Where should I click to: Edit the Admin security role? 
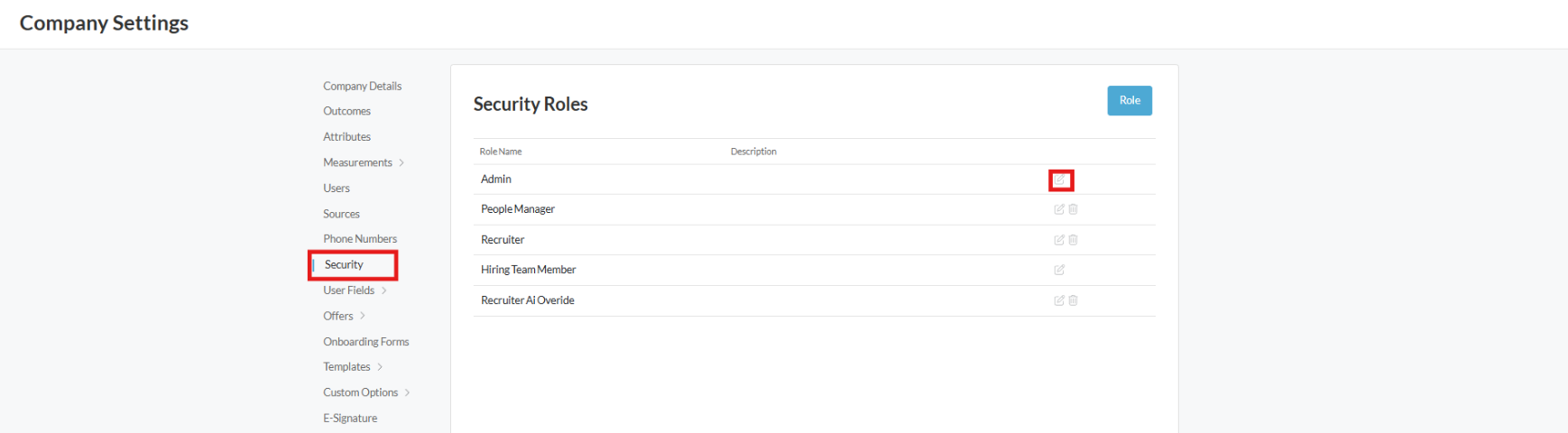tap(1059, 180)
